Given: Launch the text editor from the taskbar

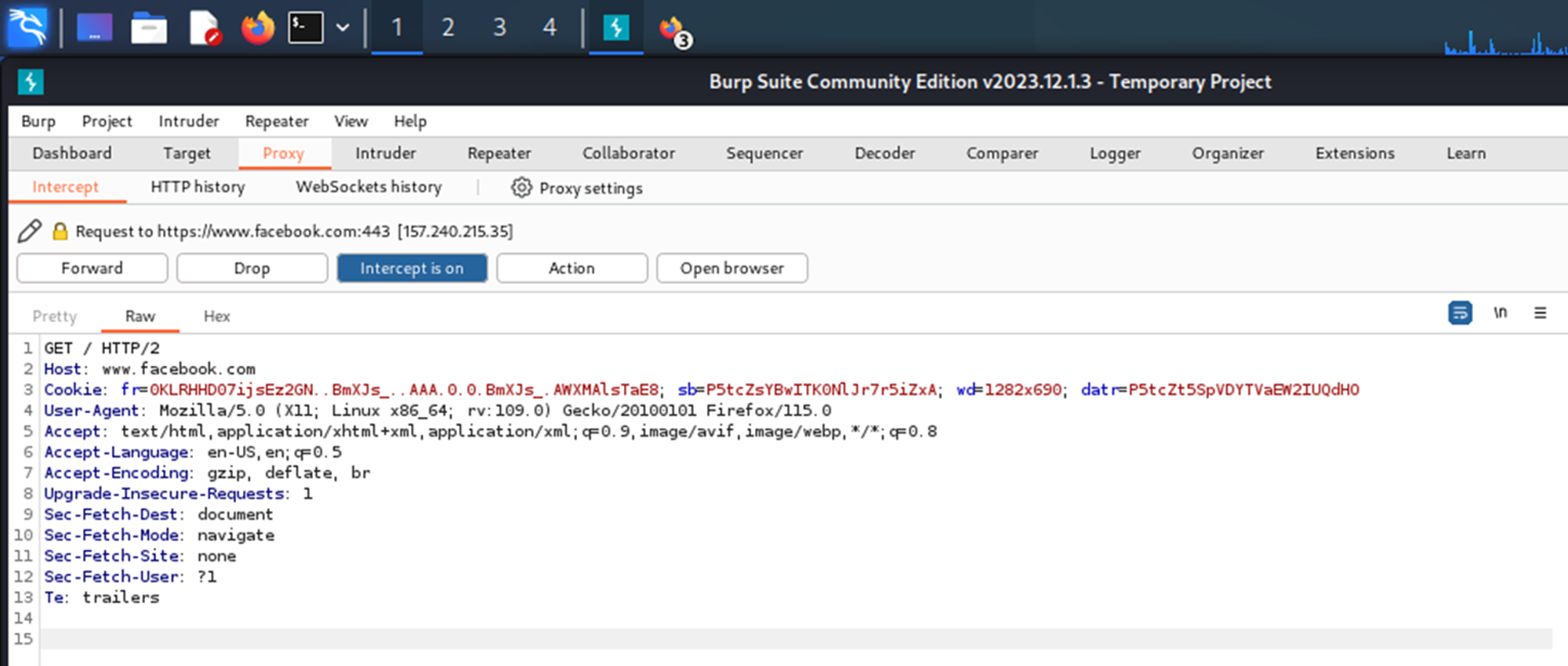Looking at the screenshot, I should pos(204,28).
